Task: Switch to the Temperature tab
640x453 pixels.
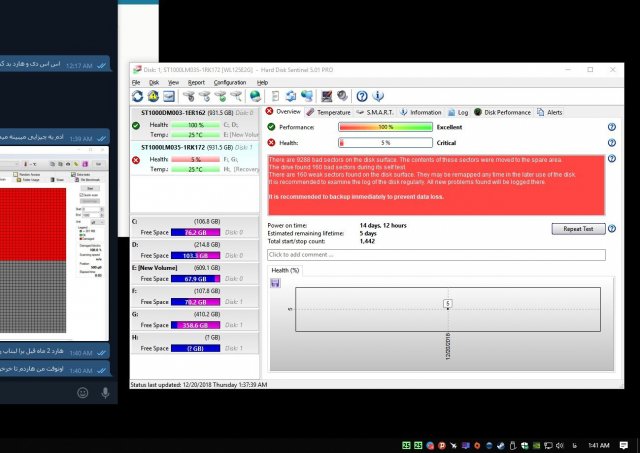Action: click(x=327, y=112)
